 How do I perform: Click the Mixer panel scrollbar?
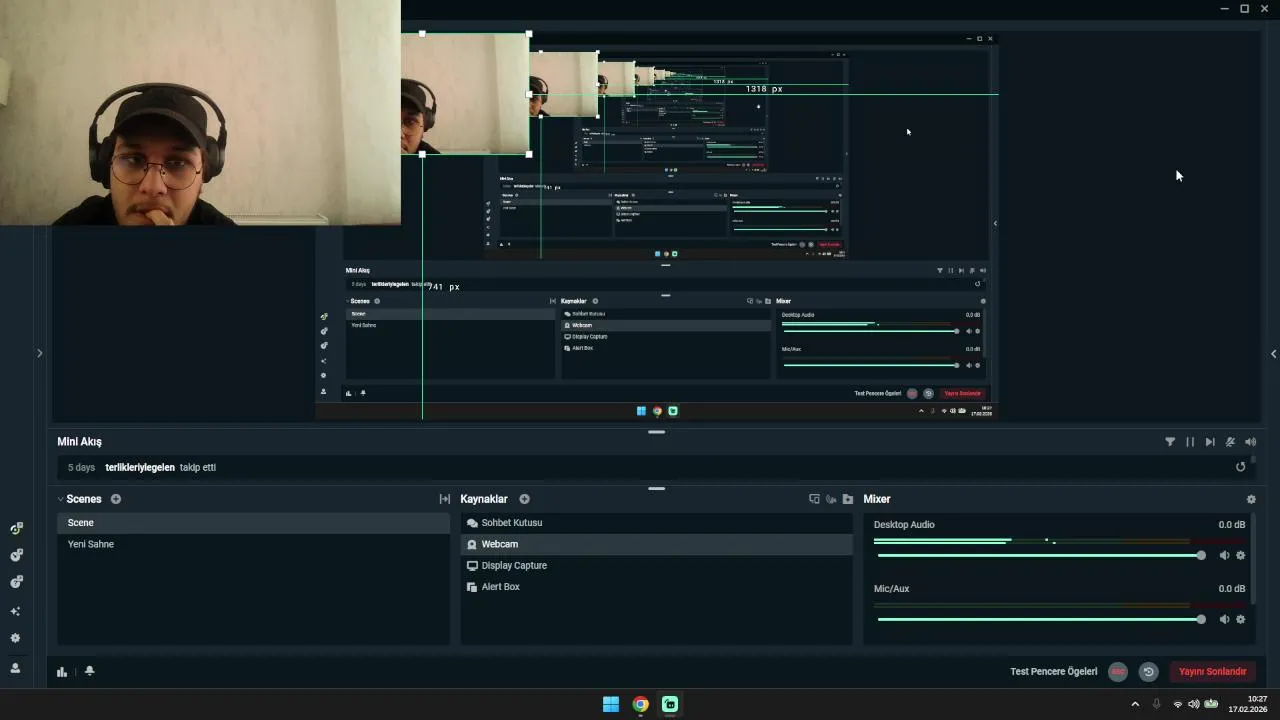1253,558
